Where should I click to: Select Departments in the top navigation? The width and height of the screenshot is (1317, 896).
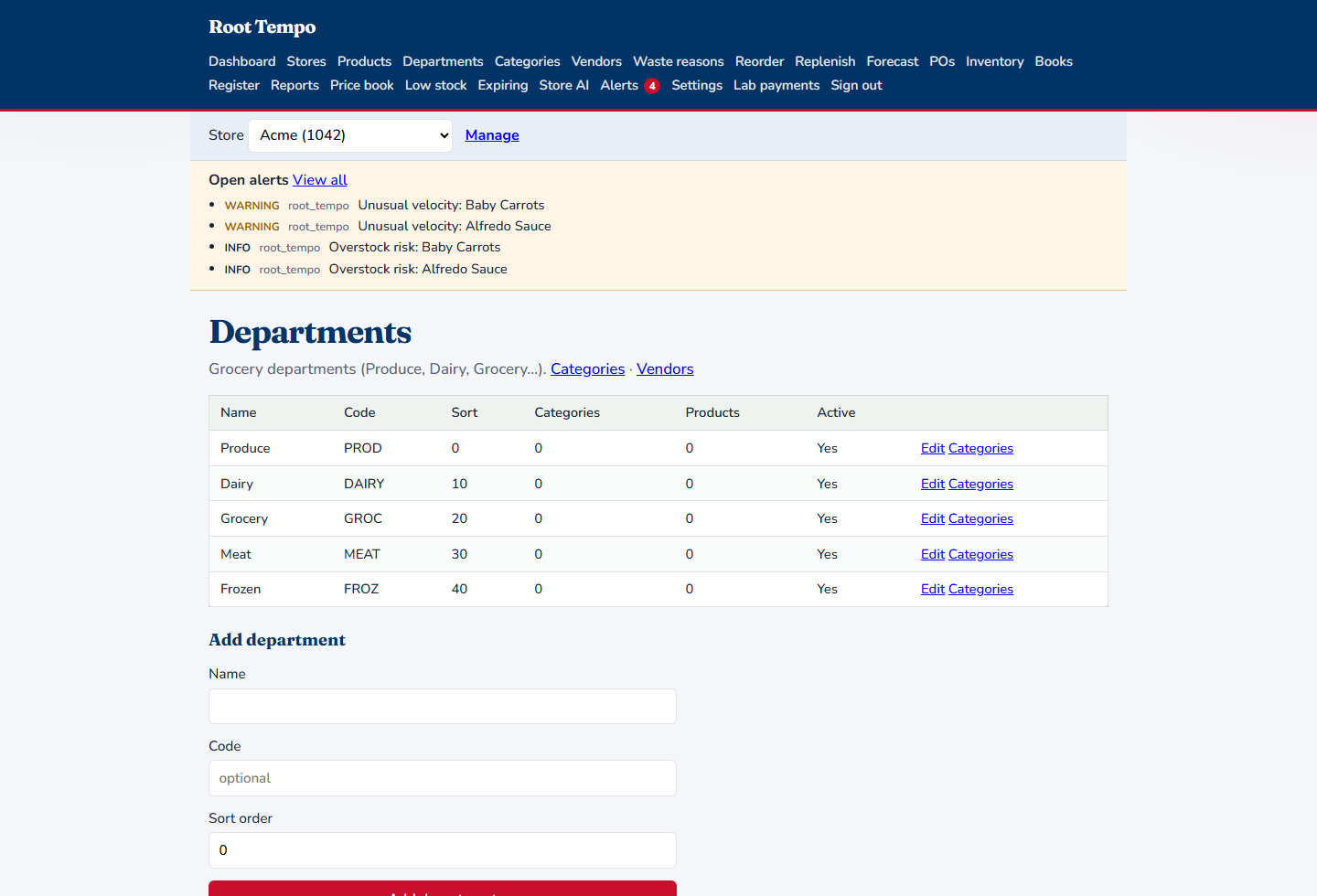443,61
